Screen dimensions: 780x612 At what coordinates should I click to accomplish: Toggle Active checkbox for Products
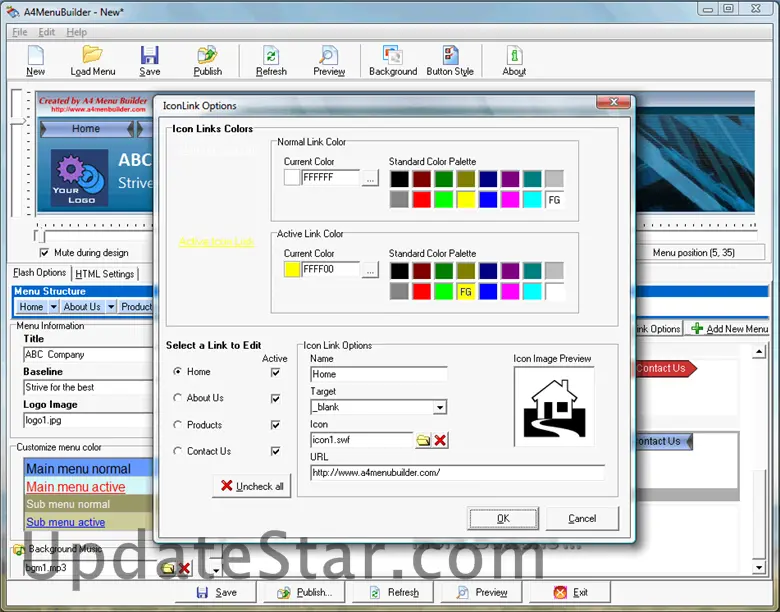click(x=275, y=425)
